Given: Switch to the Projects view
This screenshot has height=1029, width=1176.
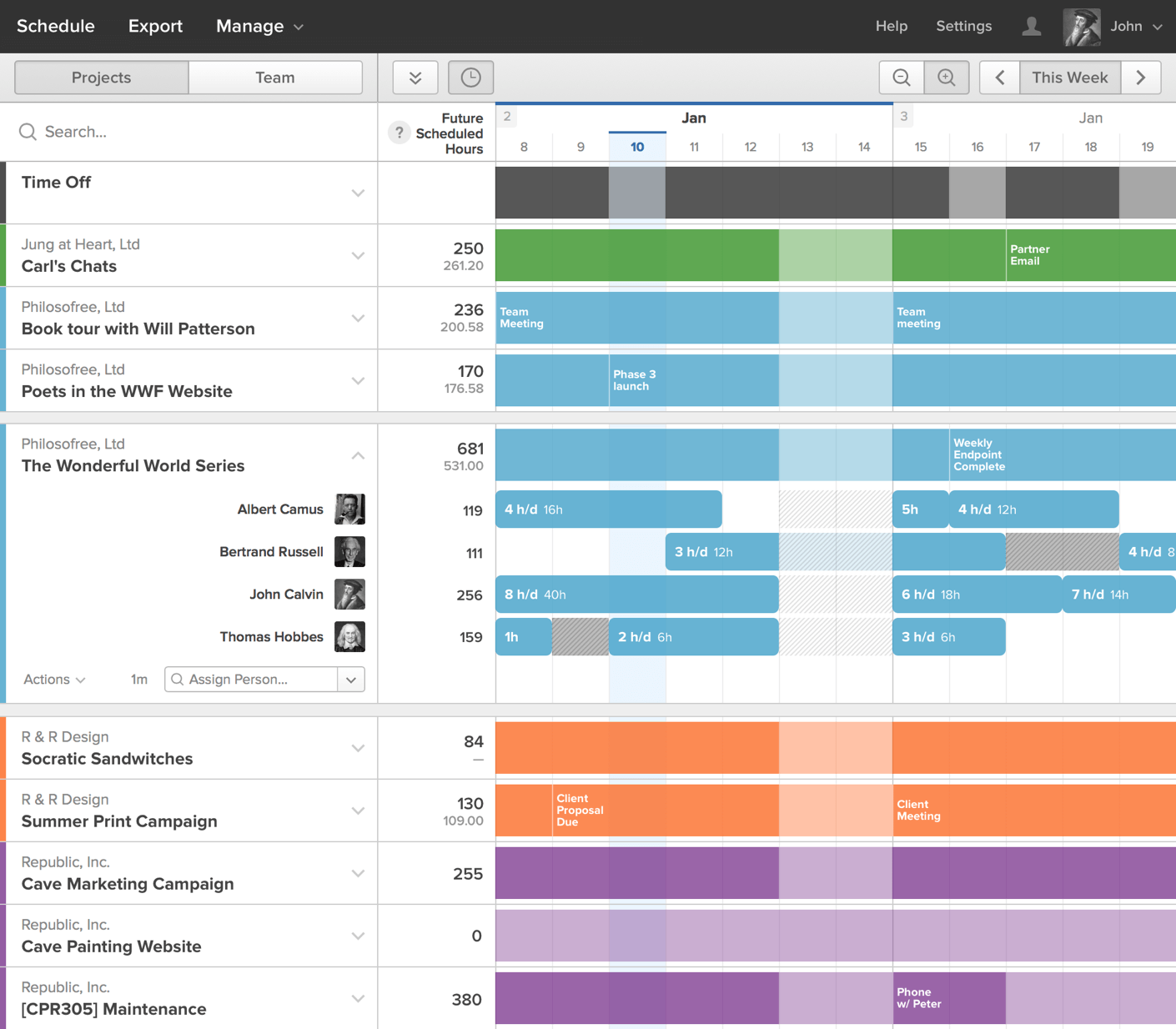Looking at the screenshot, I should 102,78.
